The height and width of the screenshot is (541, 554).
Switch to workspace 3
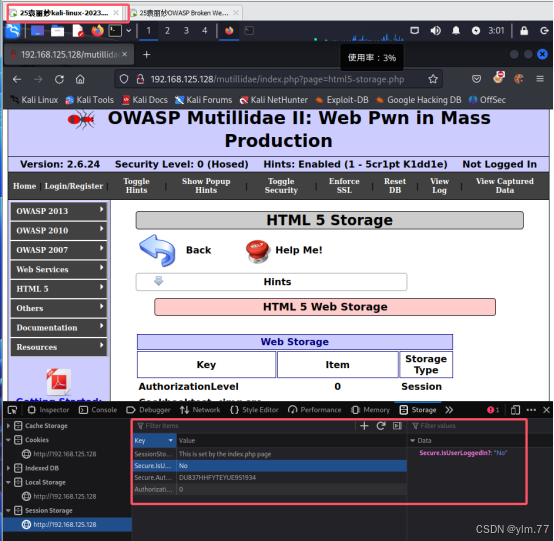tap(186, 31)
